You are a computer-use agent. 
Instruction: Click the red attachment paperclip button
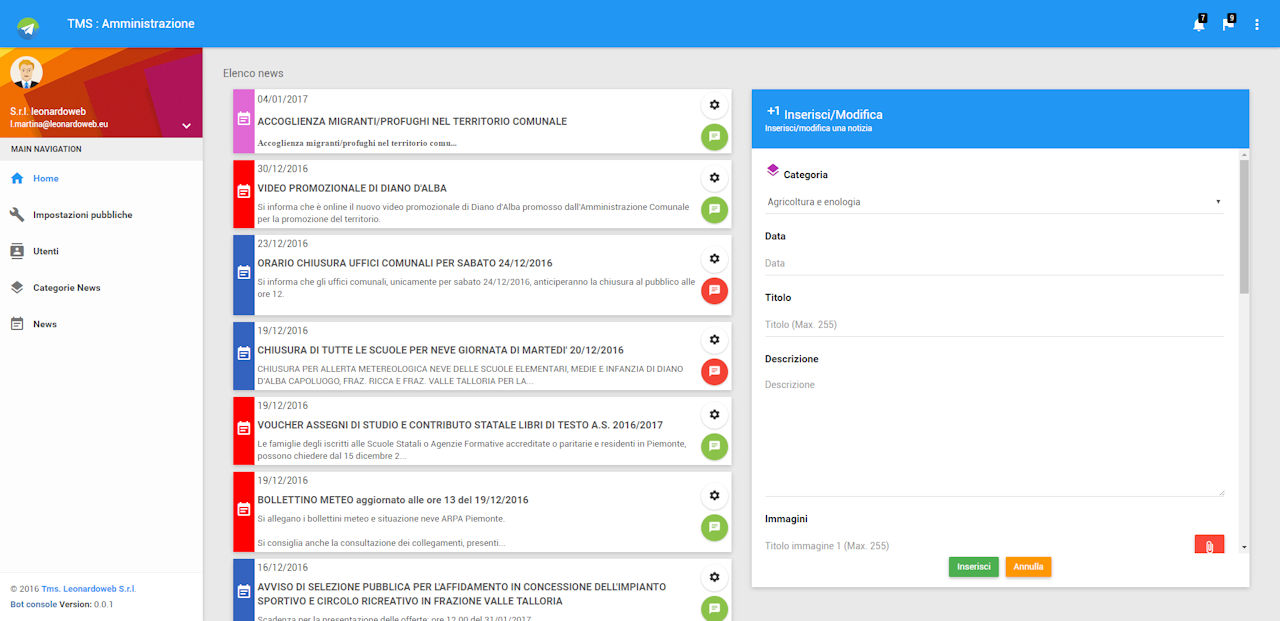click(x=1209, y=547)
